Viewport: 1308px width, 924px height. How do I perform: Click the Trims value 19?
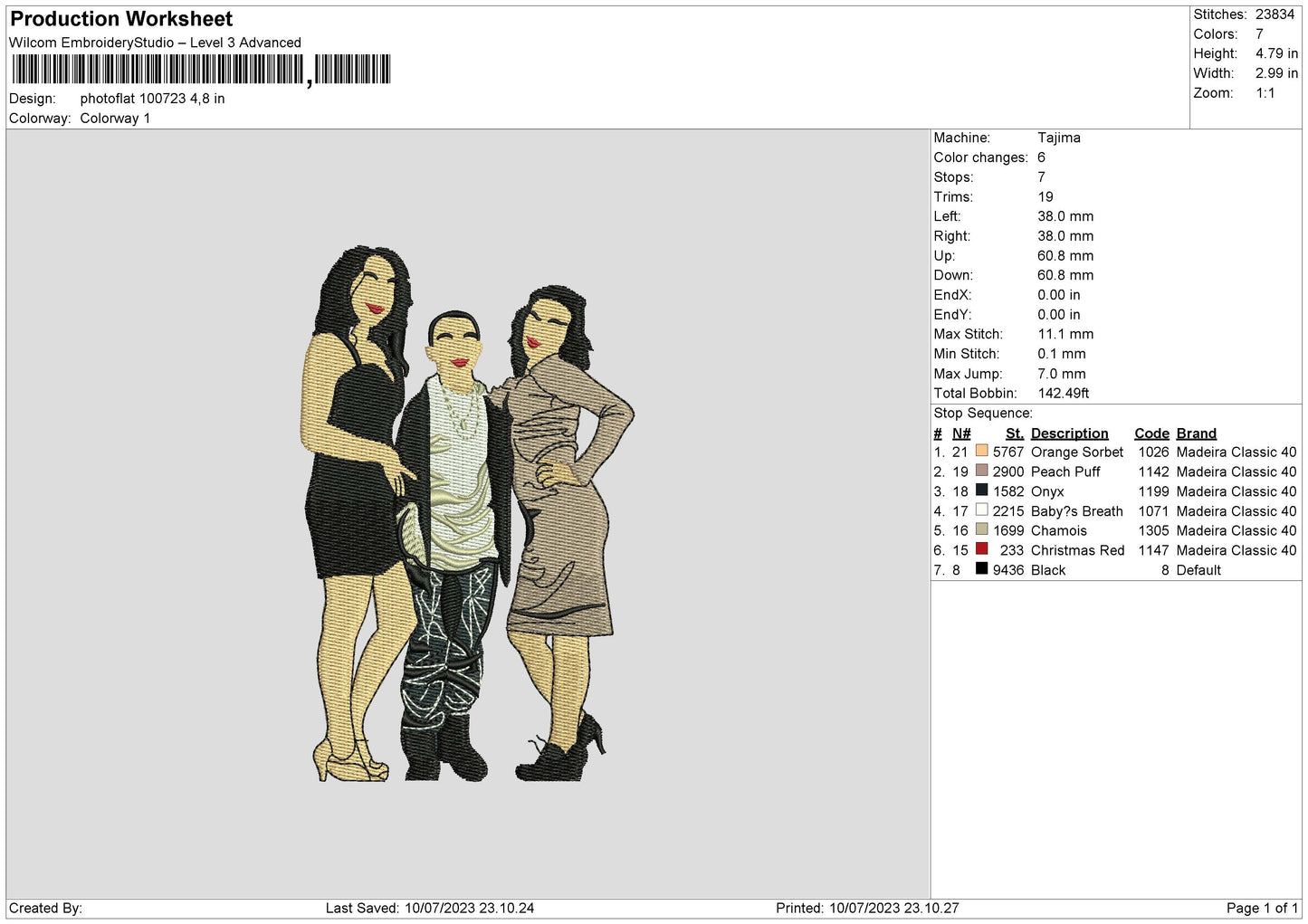1045,197
